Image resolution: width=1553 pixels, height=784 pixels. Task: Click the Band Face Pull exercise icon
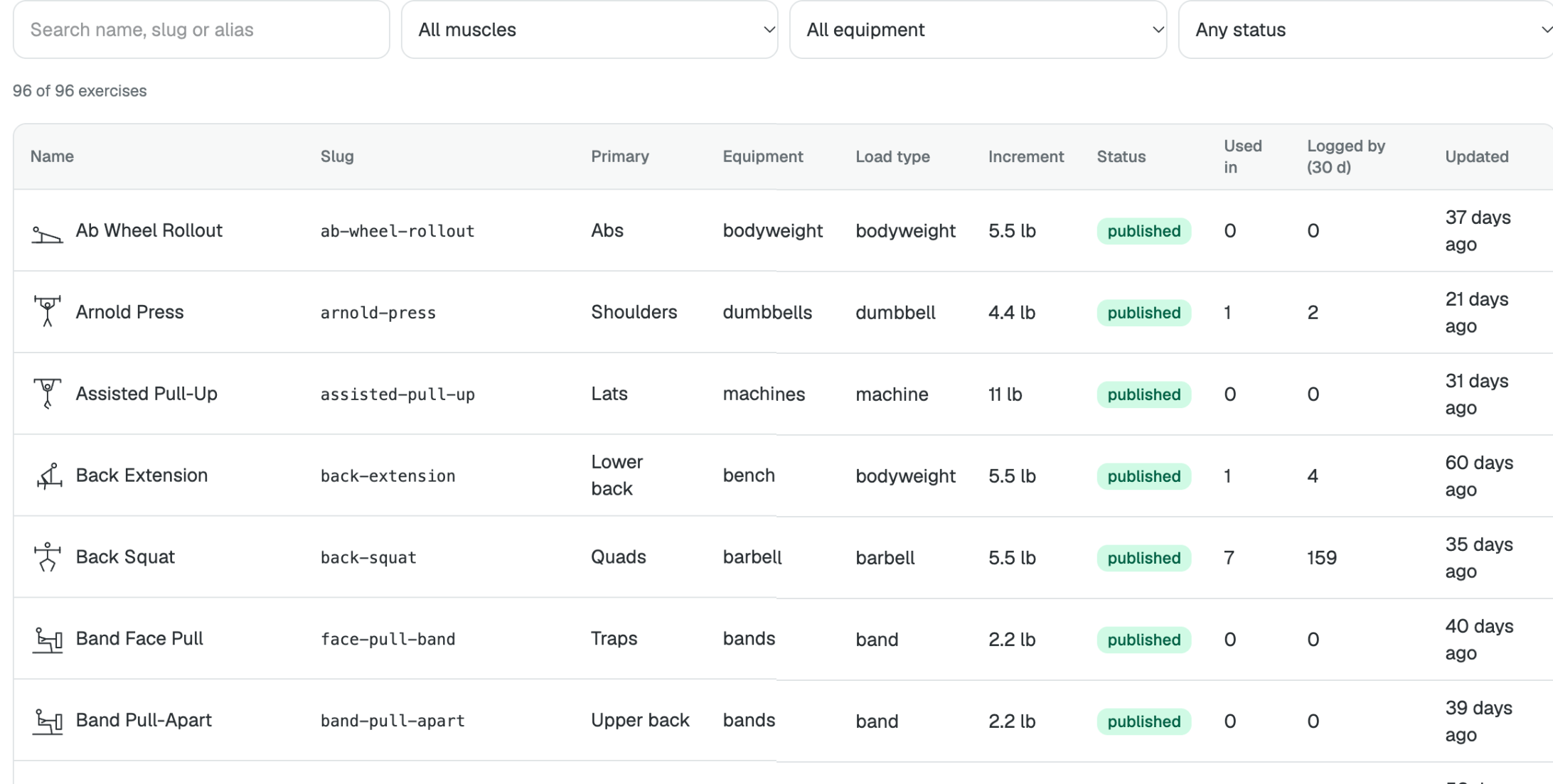point(48,640)
